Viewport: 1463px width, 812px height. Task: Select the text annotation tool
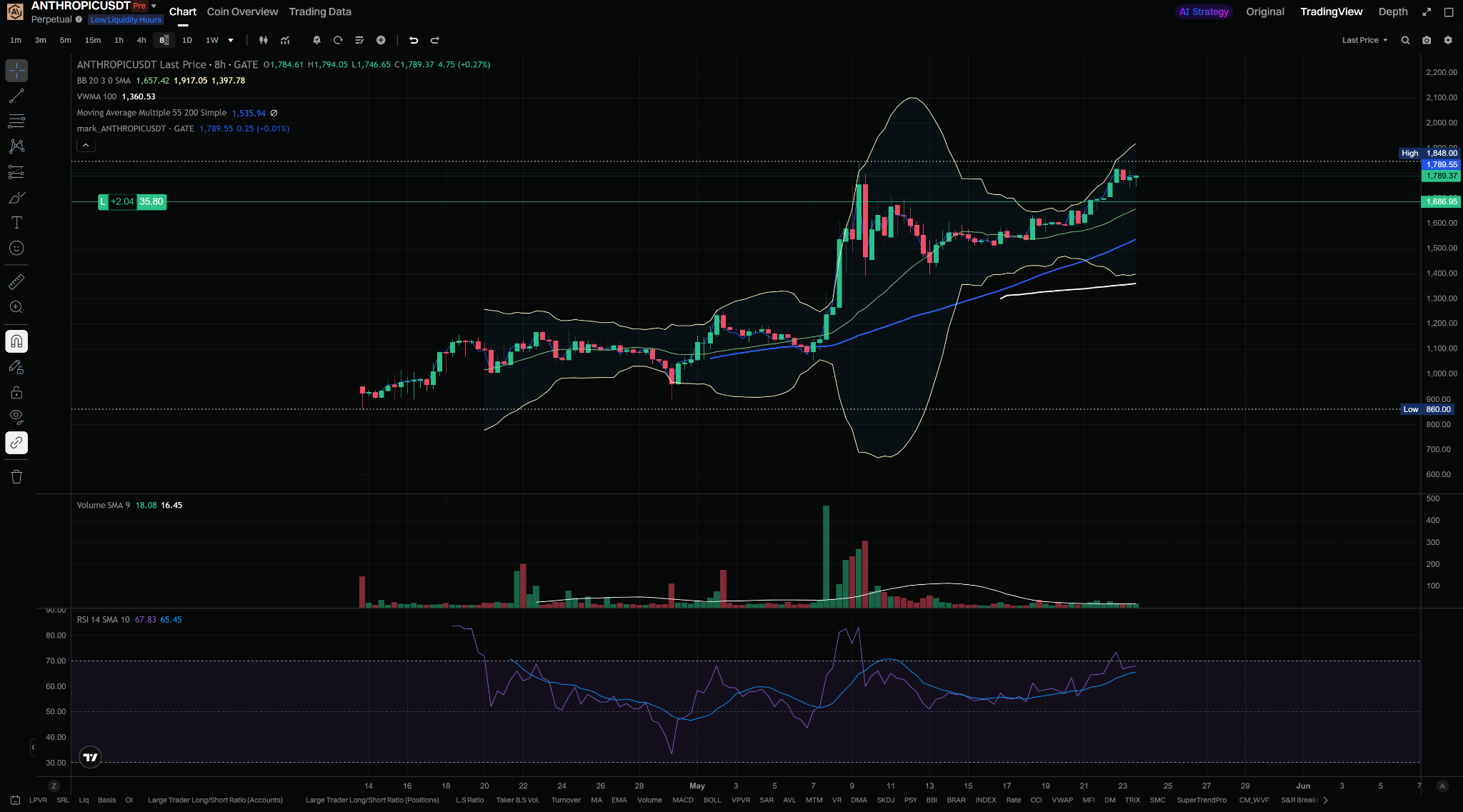16,223
